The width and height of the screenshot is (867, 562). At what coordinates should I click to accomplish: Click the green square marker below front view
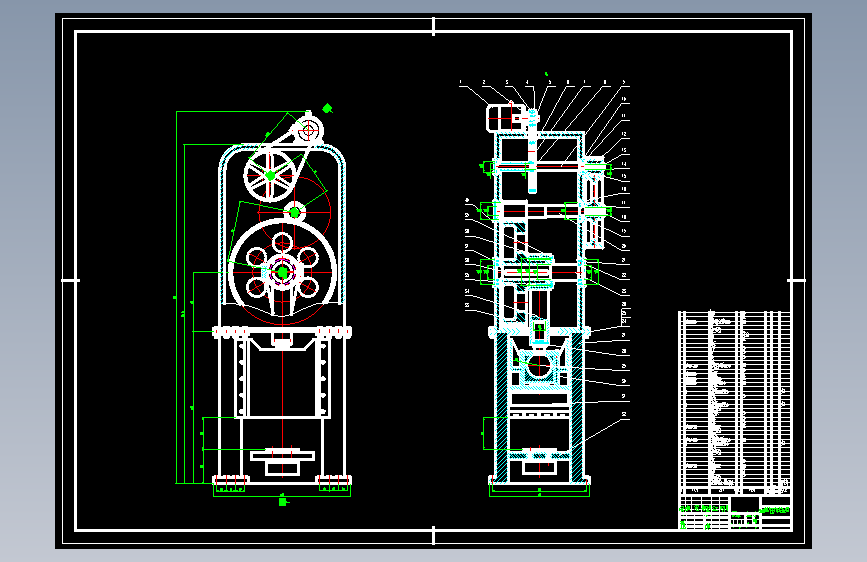click(283, 502)
